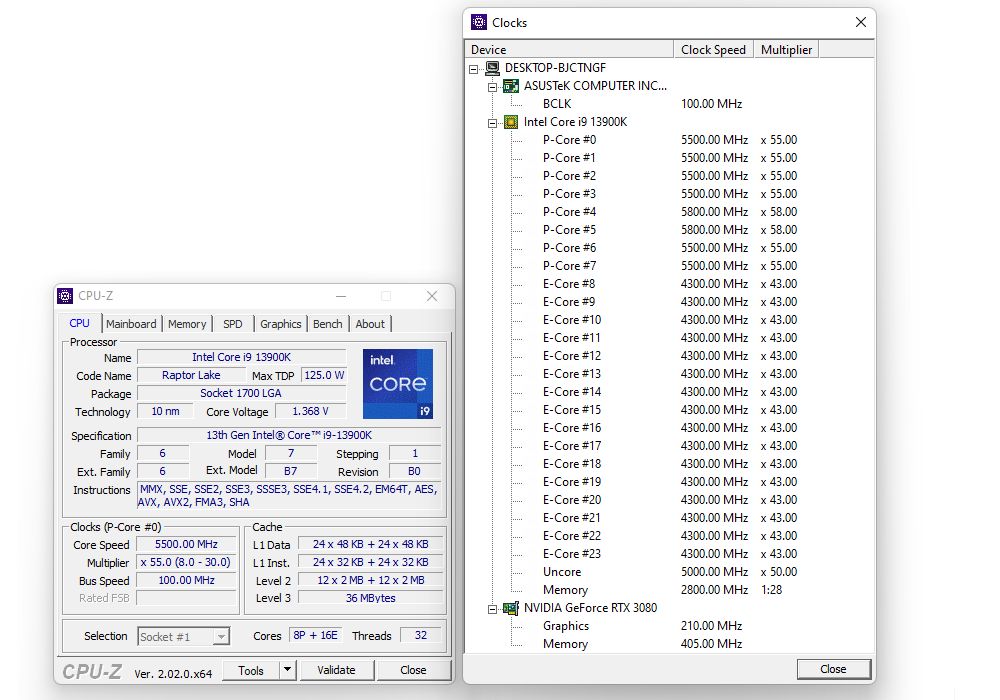Image resolution: width=1000 pixels, height=700 pixels.
Task: Collapse the ASUSTeK COMPUTER INC node
Action: point(492,87)
